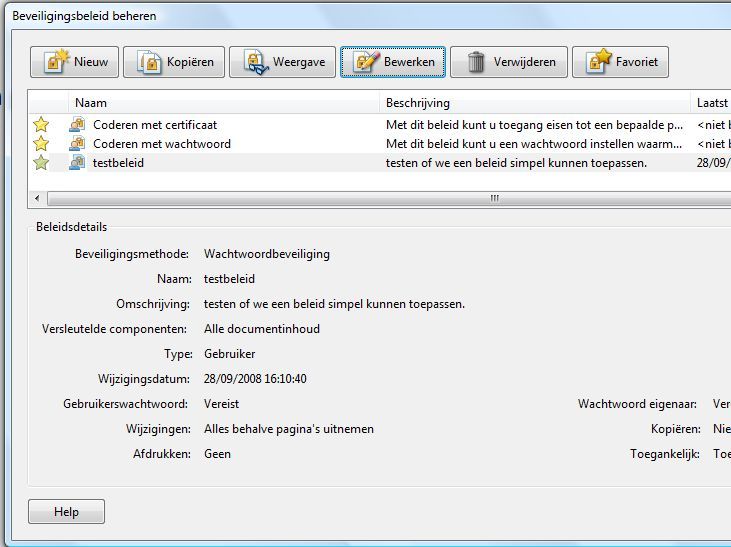The height and width of the screenshot is (547, 731).
Task: Click the horizontal scrollbar of the policy list
Action: click(x=380, y=198)
